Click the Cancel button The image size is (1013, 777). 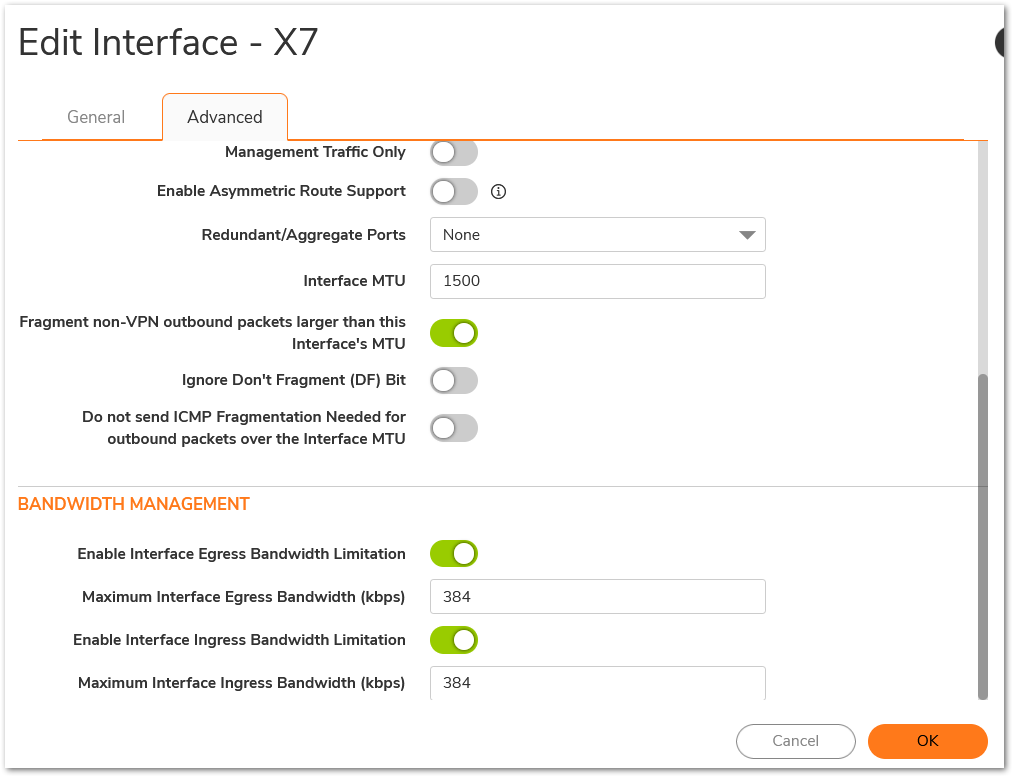pyautogui.click(x=795, y=741)
